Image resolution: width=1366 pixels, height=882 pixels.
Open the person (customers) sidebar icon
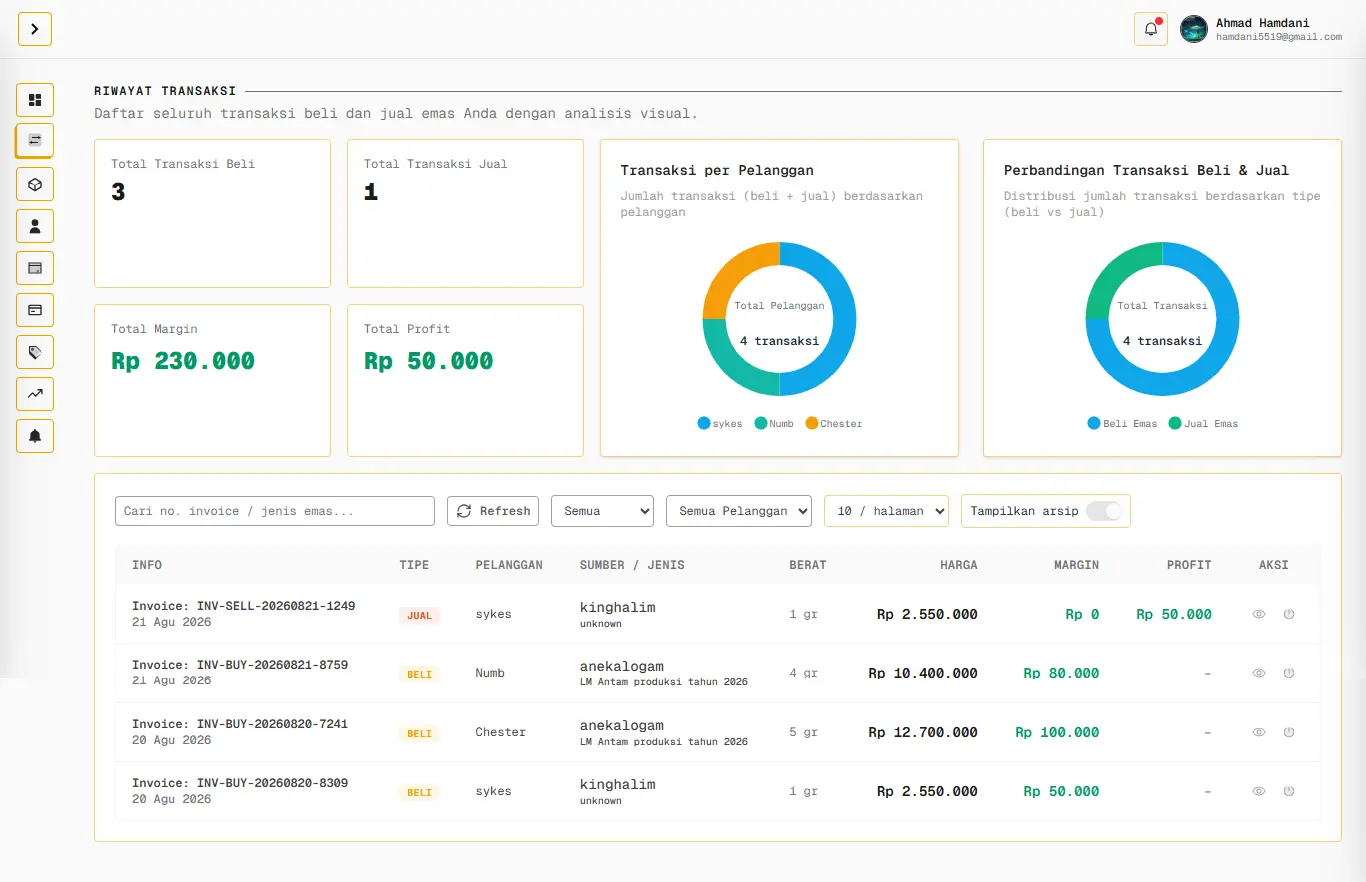(x=35, y=226)
